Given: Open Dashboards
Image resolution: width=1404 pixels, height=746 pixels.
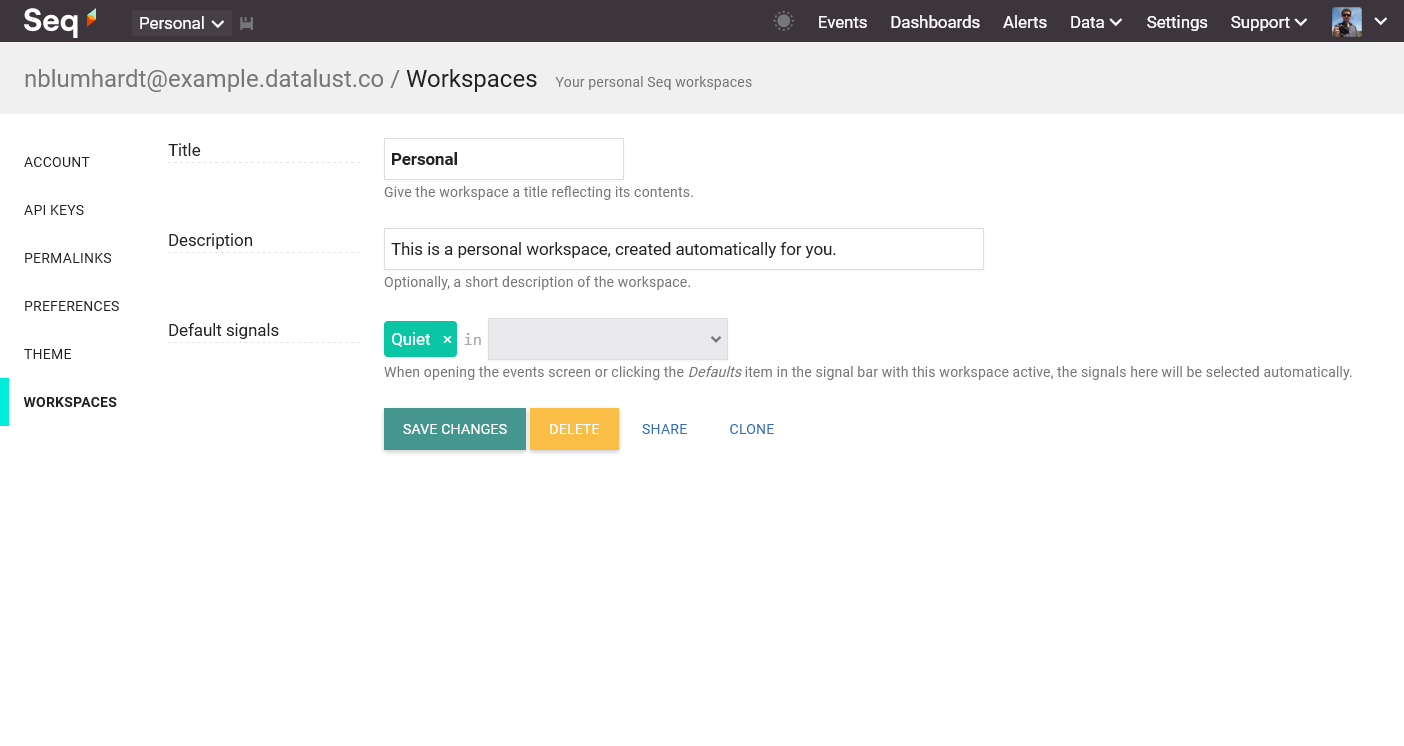Looking at the screenshot, I should point(935,22).
